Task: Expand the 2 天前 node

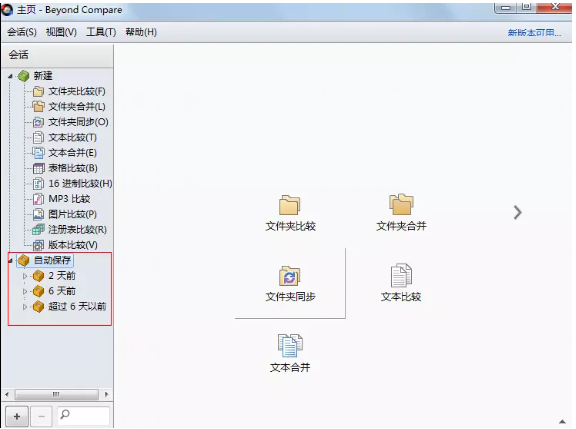Action: tap(25, 276)
